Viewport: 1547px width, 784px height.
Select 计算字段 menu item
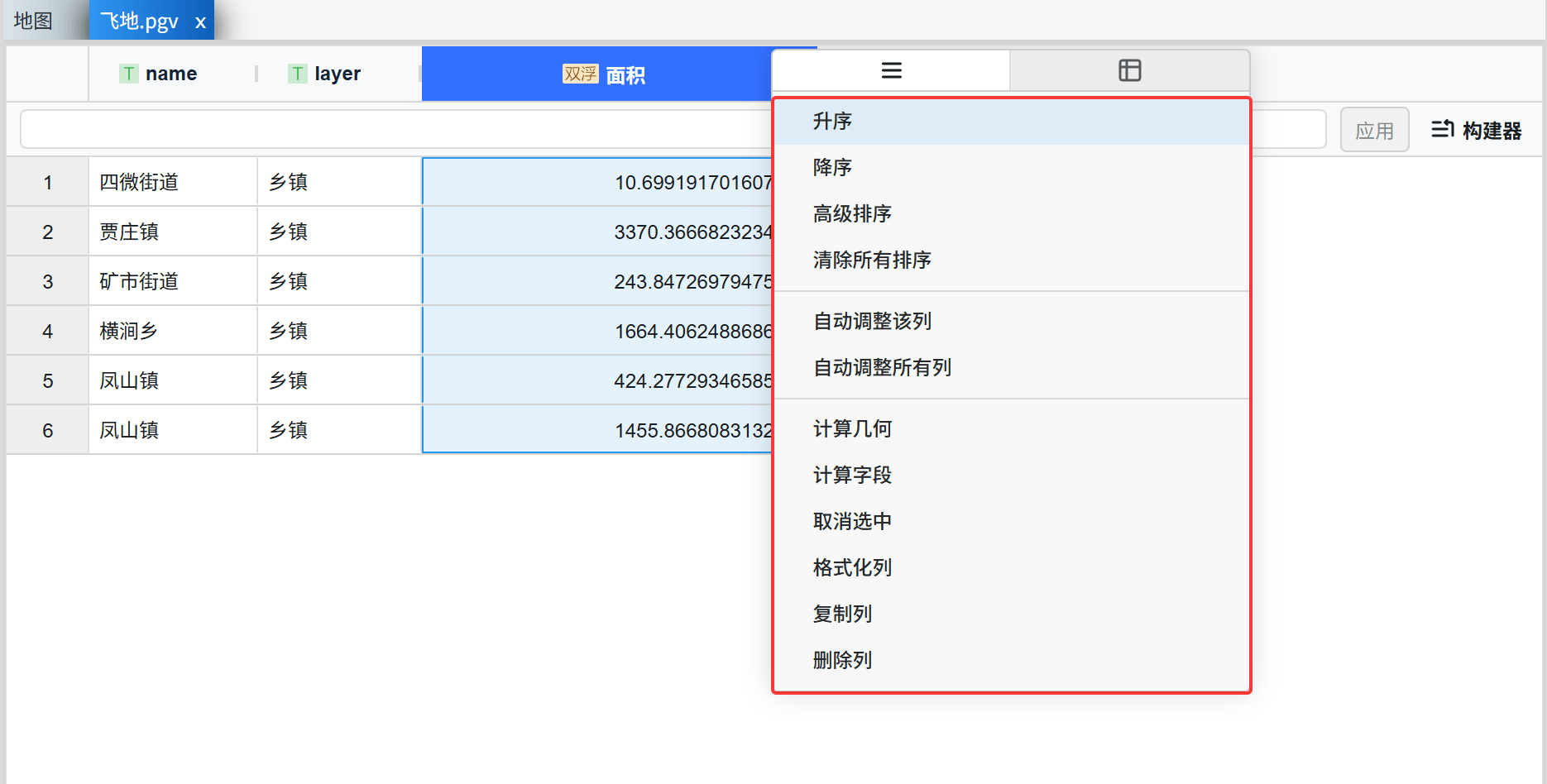coord(852,476)
